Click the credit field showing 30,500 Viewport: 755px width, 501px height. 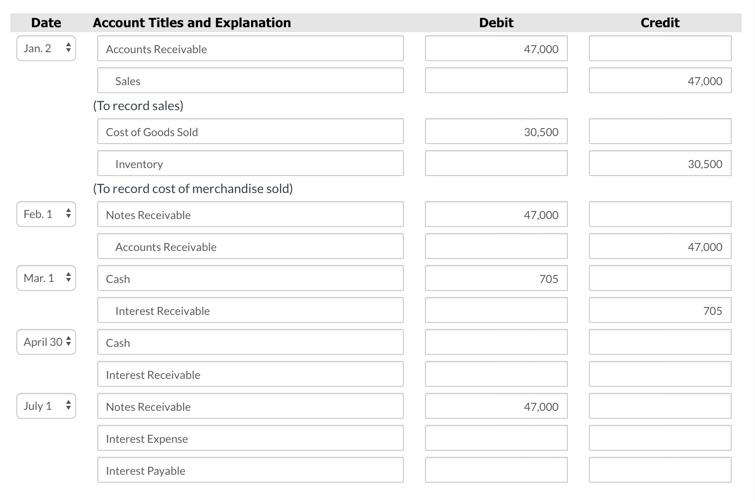[660, 163]
